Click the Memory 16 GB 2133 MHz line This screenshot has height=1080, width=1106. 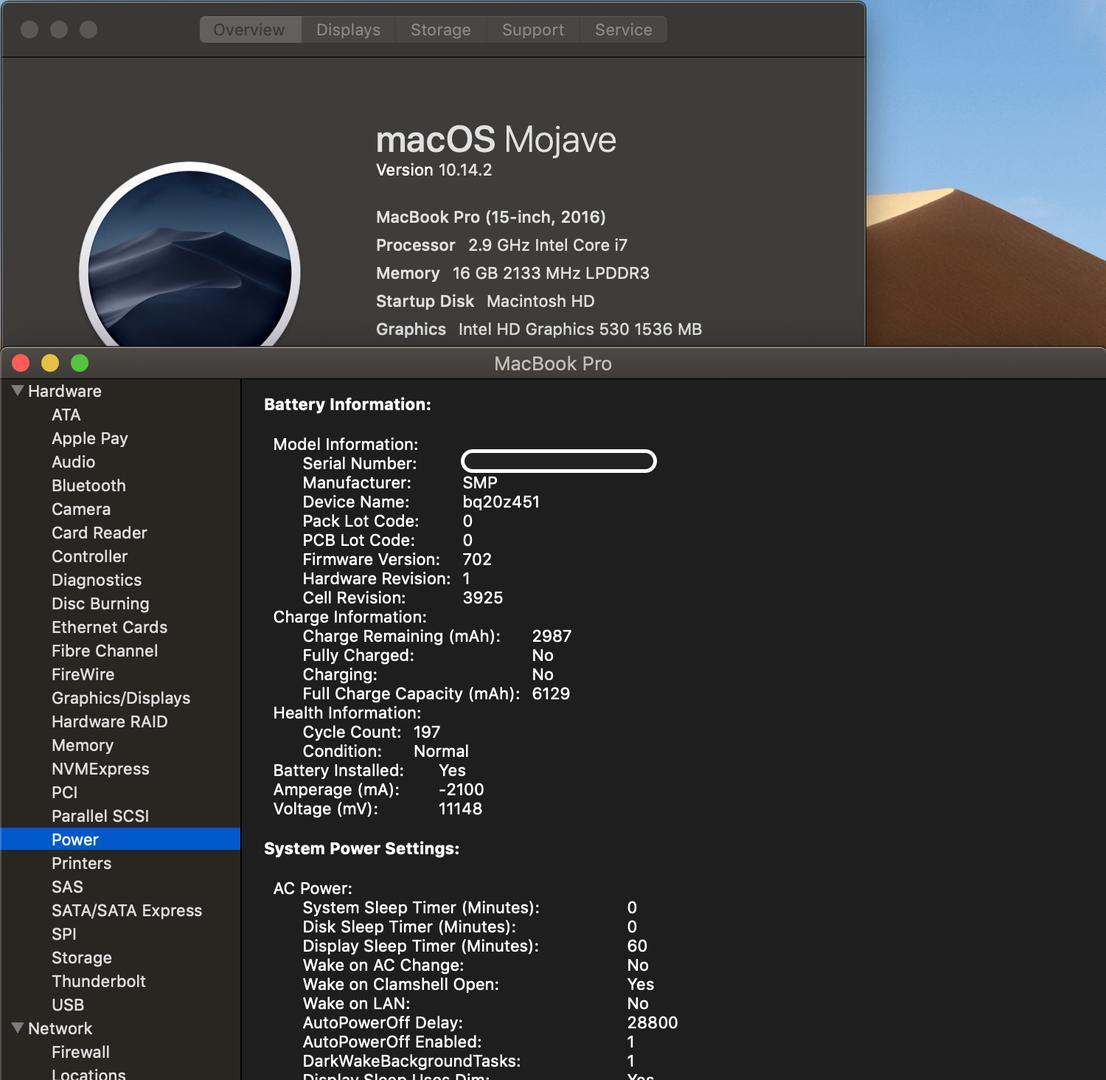(513, 273)
